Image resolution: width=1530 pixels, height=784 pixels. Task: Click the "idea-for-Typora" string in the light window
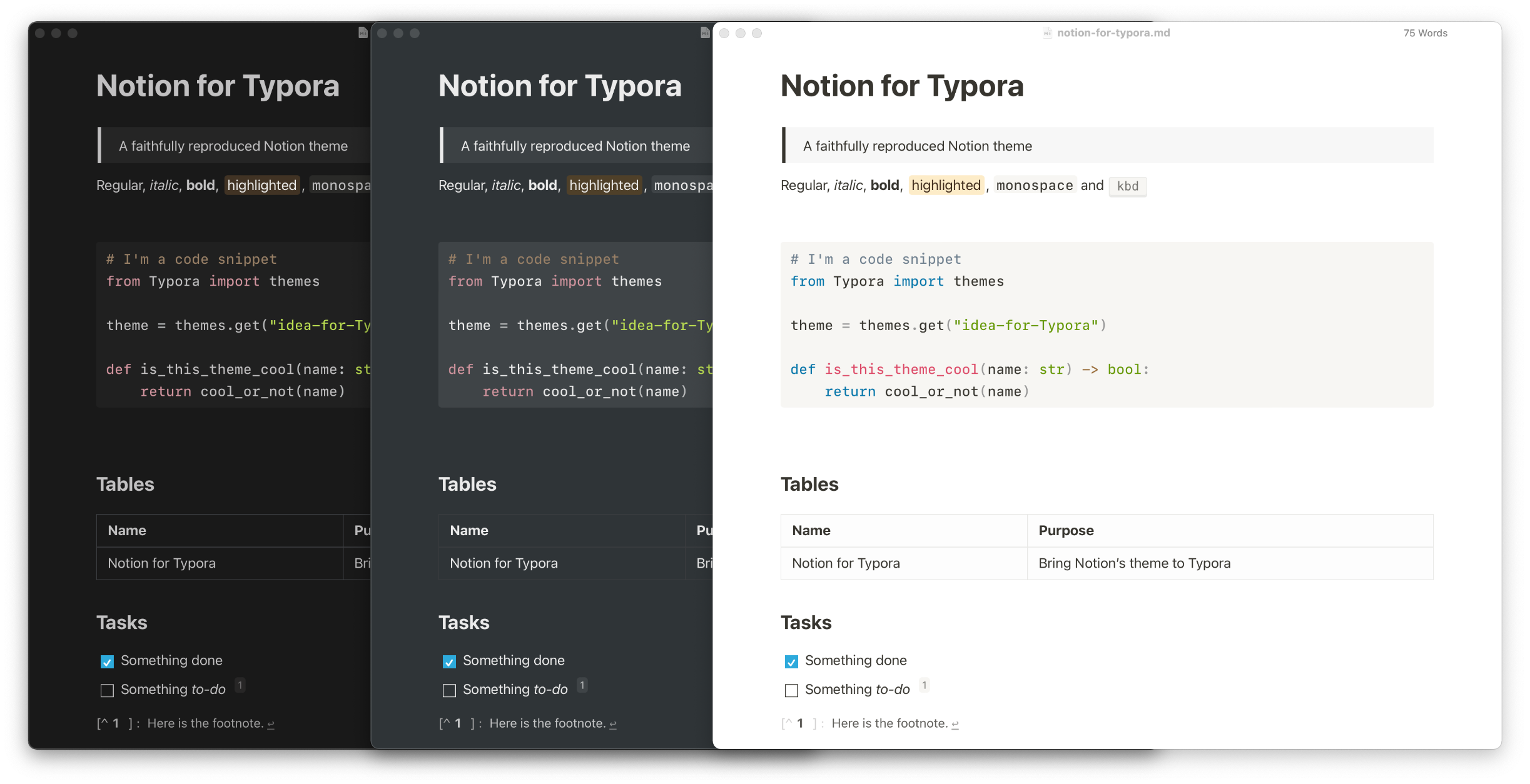click(1026, 325)
